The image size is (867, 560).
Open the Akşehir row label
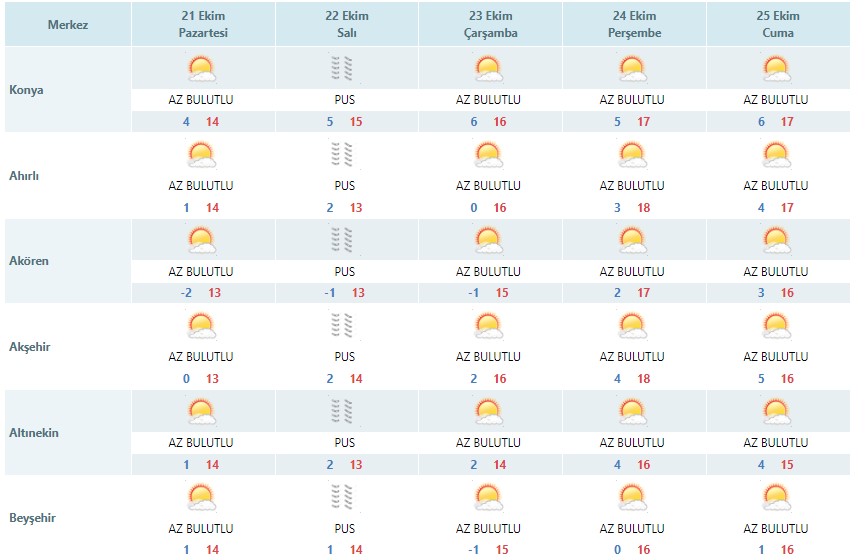coord(29,347)
